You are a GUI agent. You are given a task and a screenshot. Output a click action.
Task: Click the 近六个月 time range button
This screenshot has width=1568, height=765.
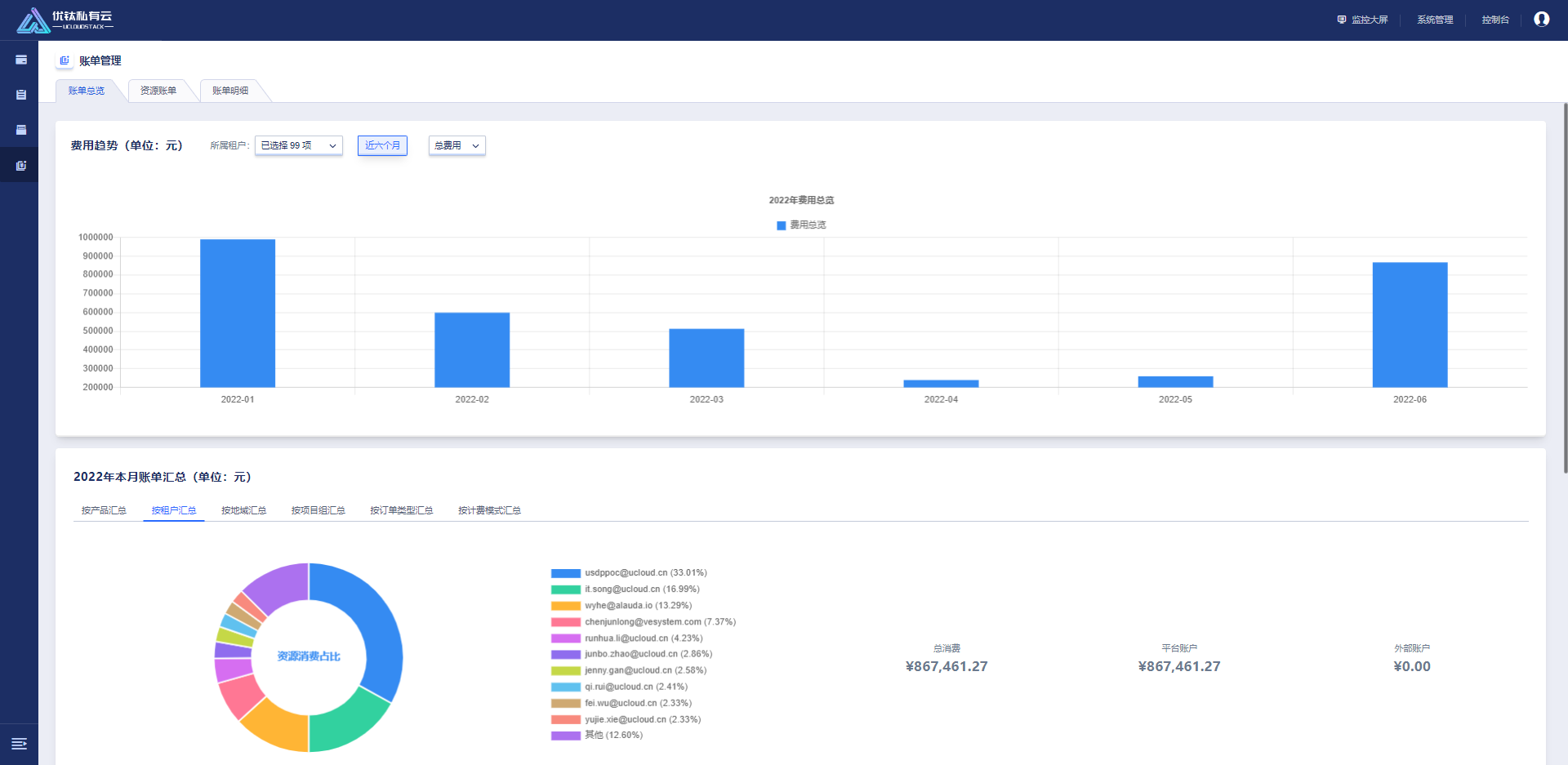click(x=382, y=145)
